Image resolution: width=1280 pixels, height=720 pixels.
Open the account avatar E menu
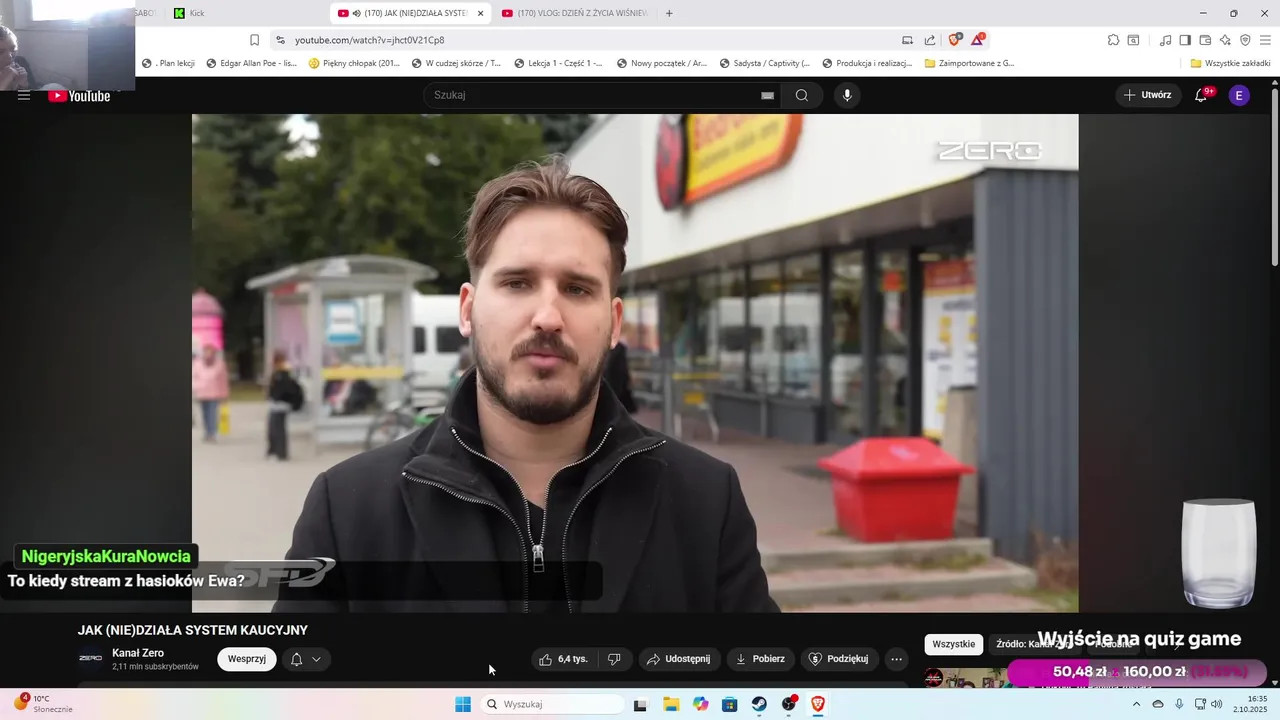(x=1239, y=95)
